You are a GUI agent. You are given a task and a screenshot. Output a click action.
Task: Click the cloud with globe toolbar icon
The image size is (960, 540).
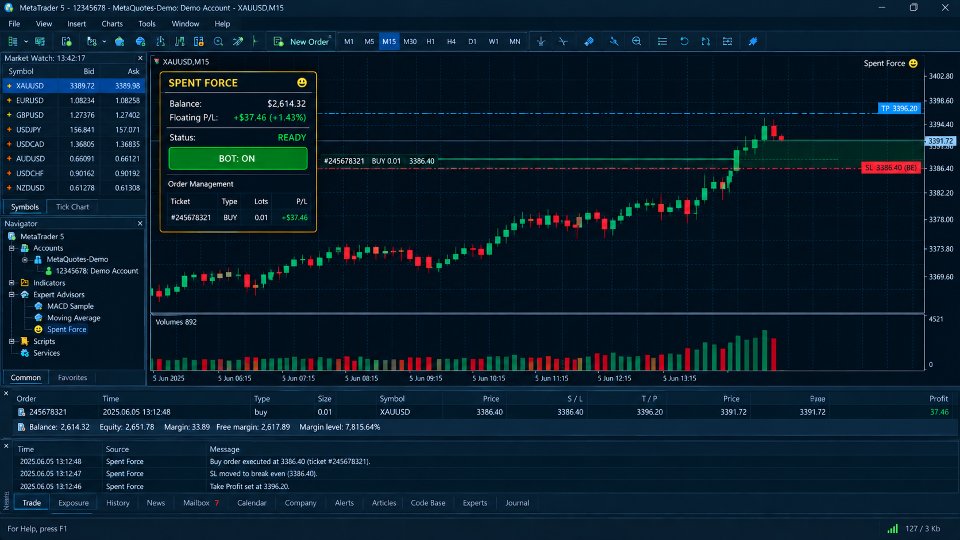[140, 42]
